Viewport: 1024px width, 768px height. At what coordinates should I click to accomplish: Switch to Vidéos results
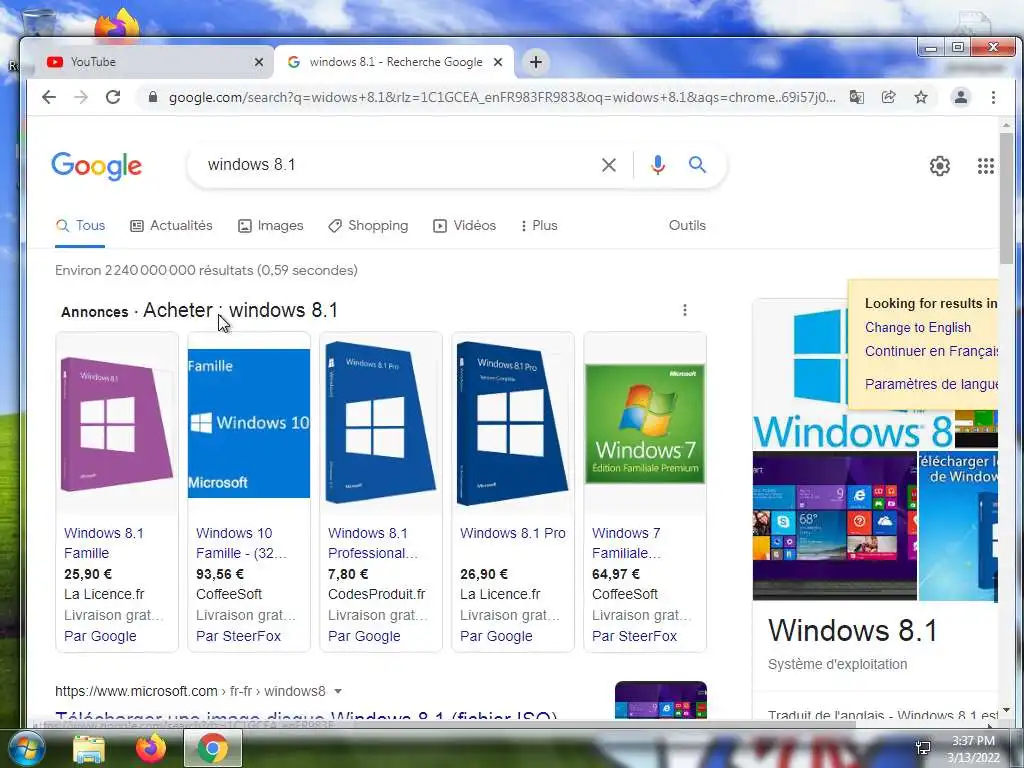465,225
